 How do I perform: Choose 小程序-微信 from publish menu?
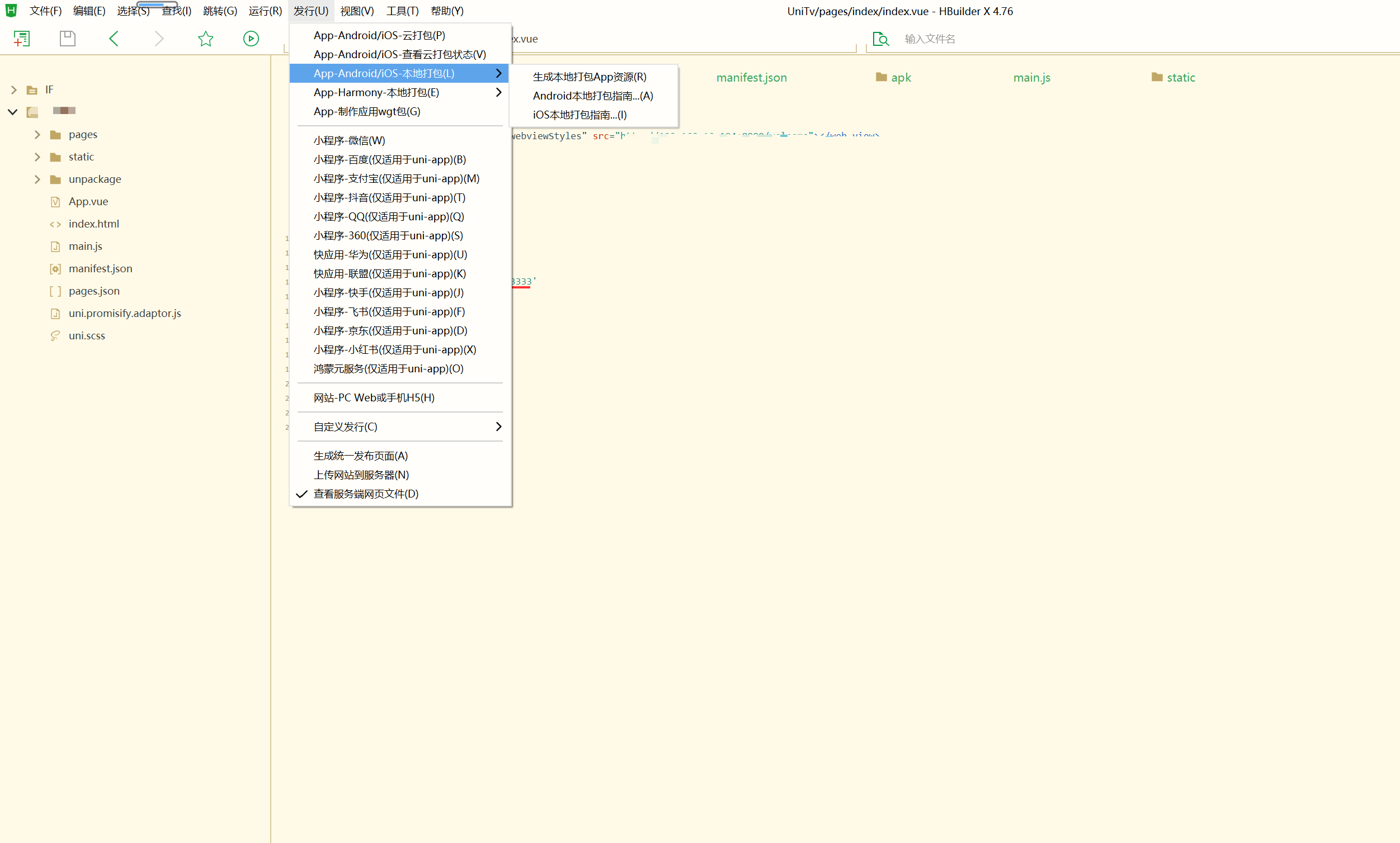click(349, 140)
